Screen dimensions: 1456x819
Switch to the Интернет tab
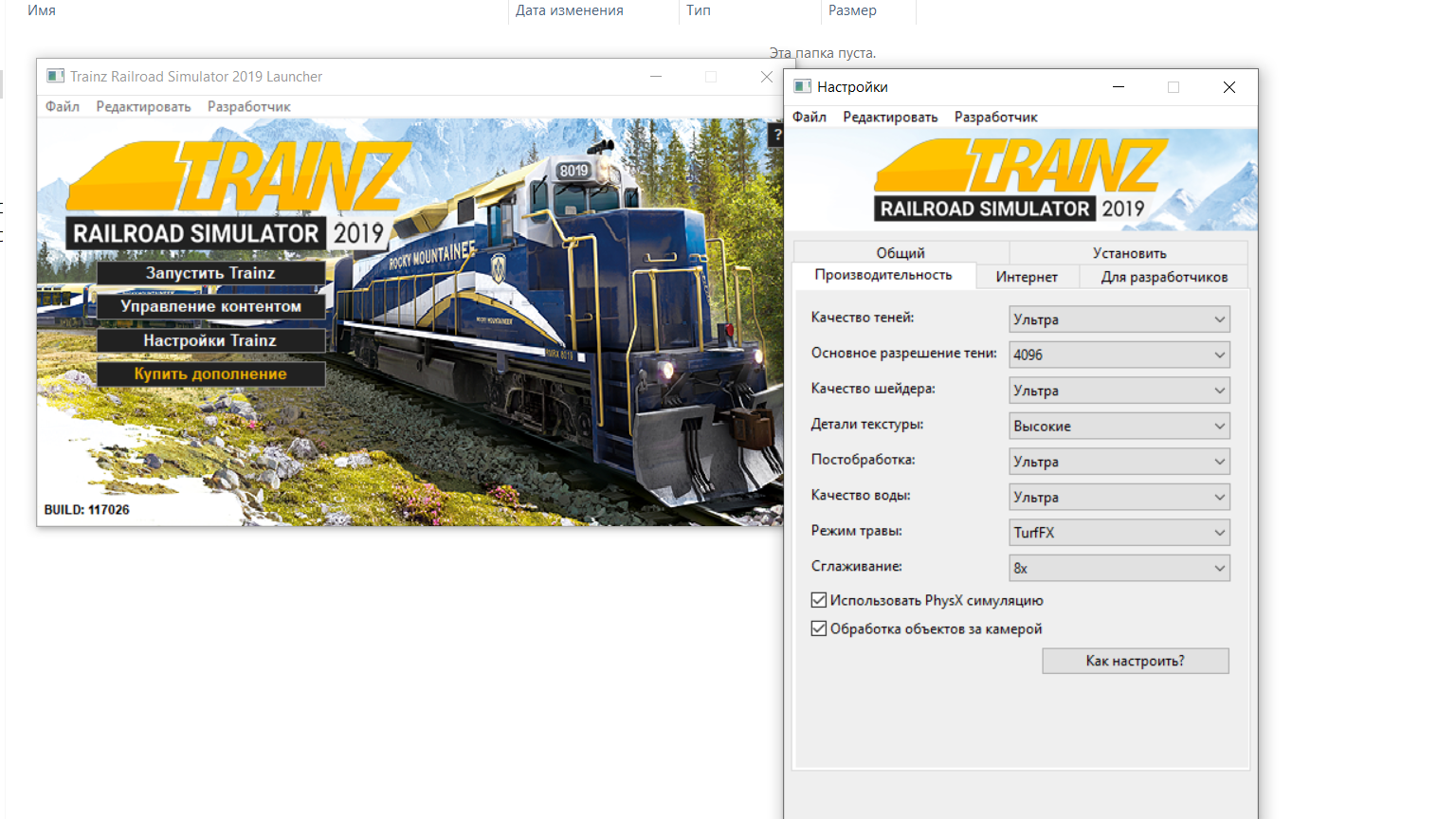1027,277
